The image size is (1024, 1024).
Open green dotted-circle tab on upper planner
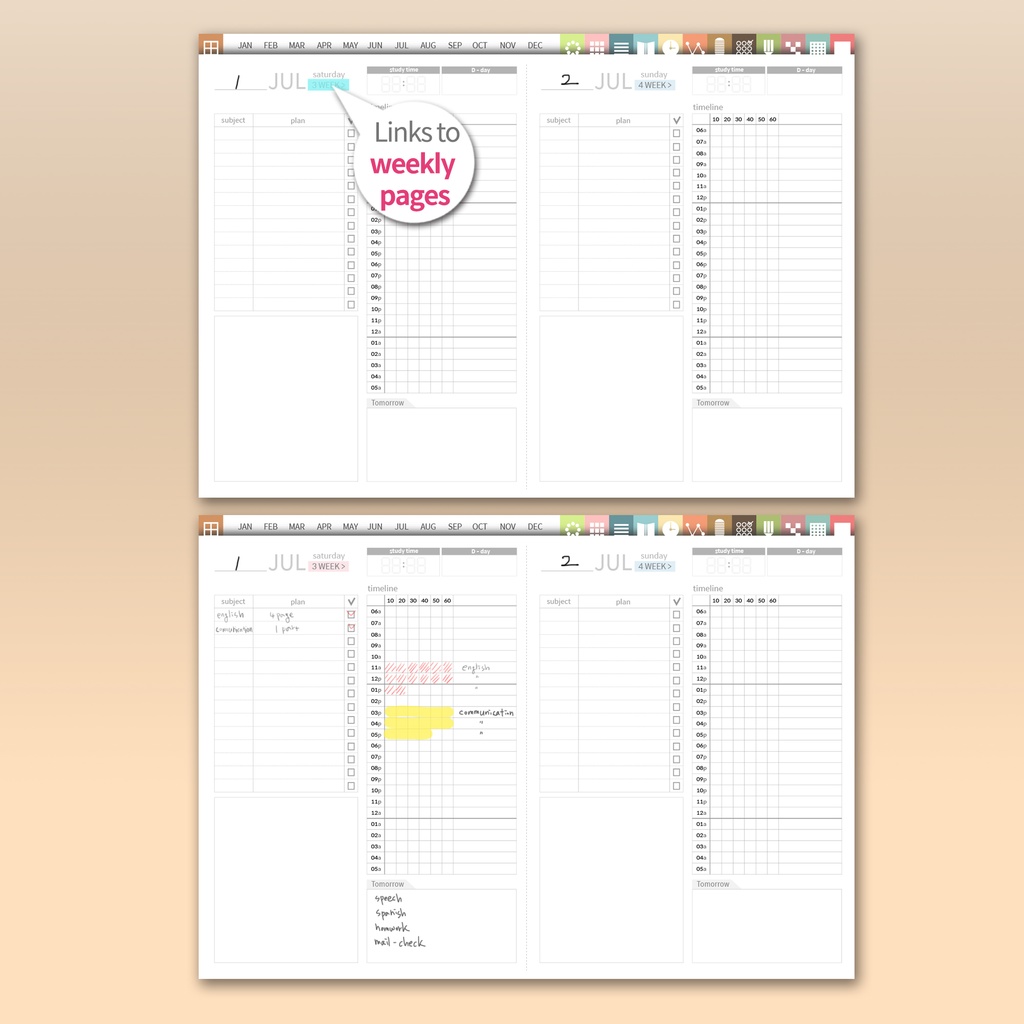(x=572, y=45)
